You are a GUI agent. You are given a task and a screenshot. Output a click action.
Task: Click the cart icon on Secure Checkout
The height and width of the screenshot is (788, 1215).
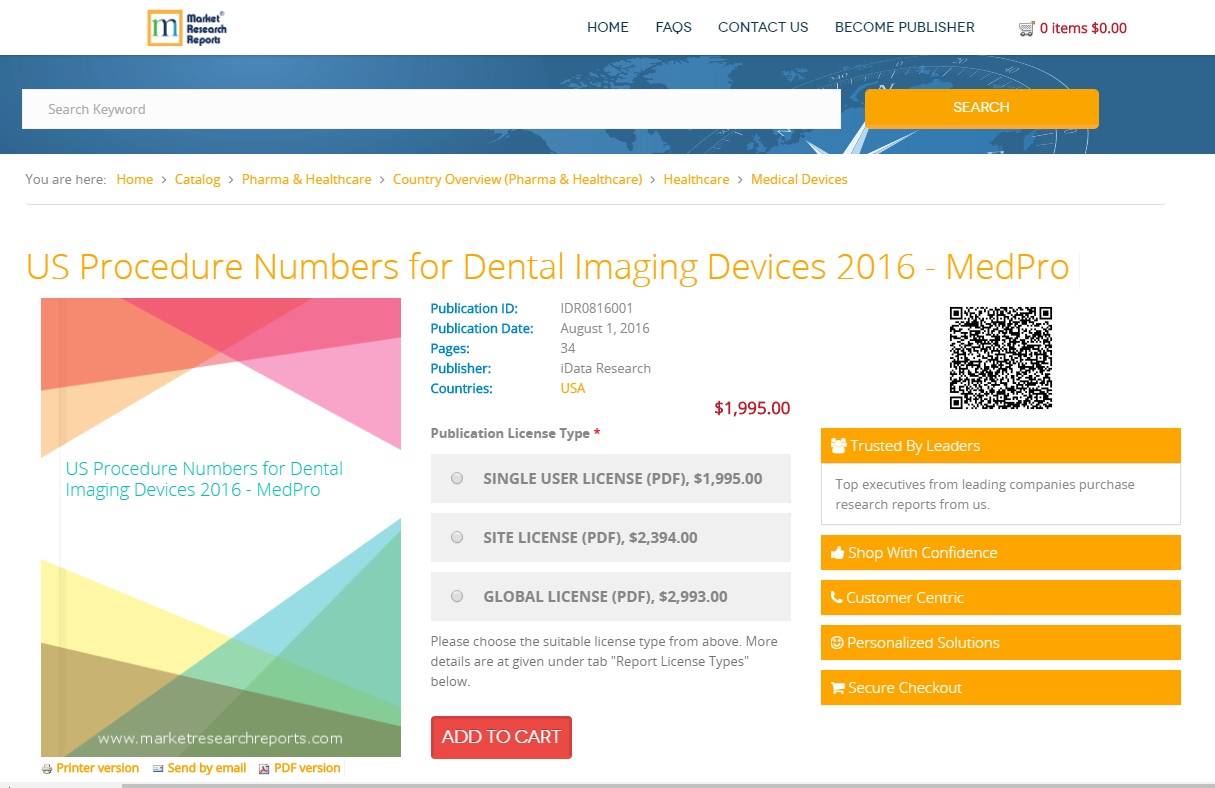(x=838, y=687)
